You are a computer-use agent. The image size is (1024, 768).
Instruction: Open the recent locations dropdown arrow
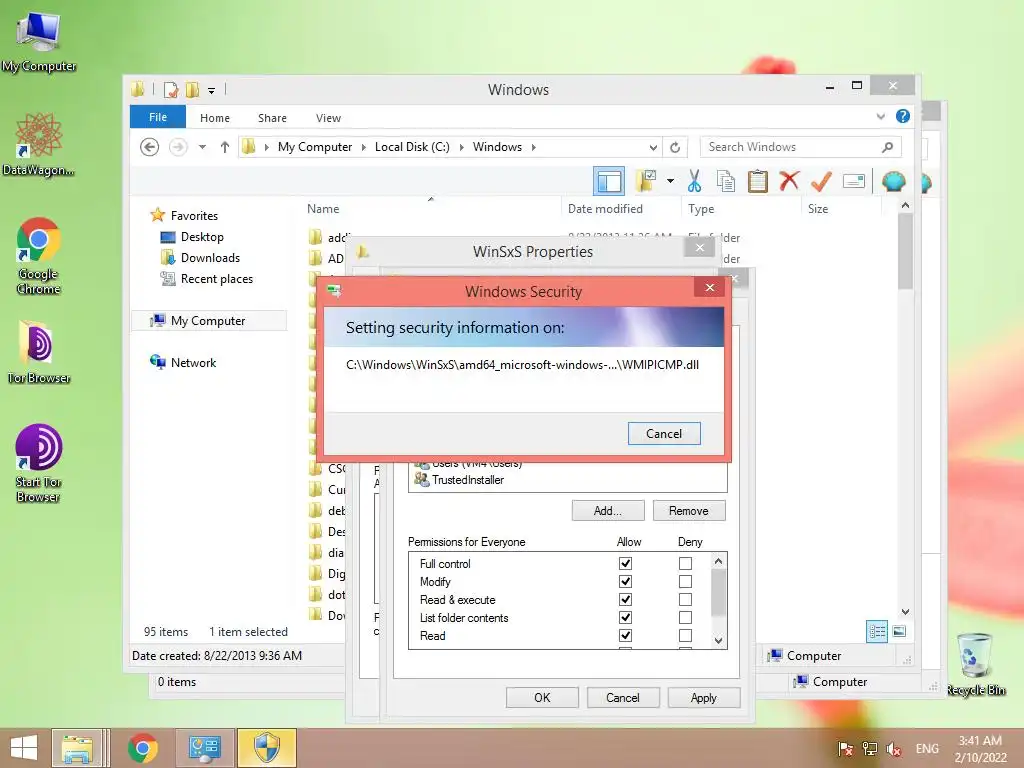click(202, 147)
